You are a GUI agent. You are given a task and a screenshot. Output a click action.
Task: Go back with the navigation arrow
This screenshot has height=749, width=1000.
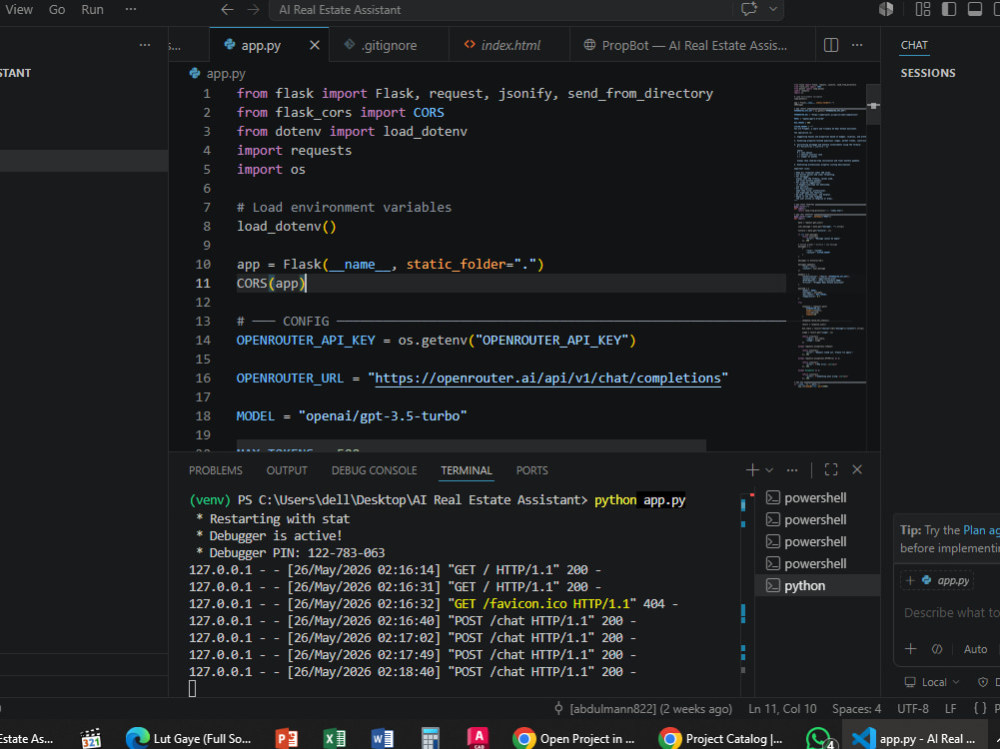pyautogui.click(x=227, y=10)
